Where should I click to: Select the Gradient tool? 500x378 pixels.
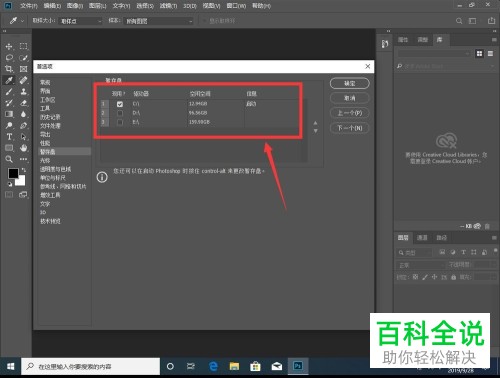(9, 114)
